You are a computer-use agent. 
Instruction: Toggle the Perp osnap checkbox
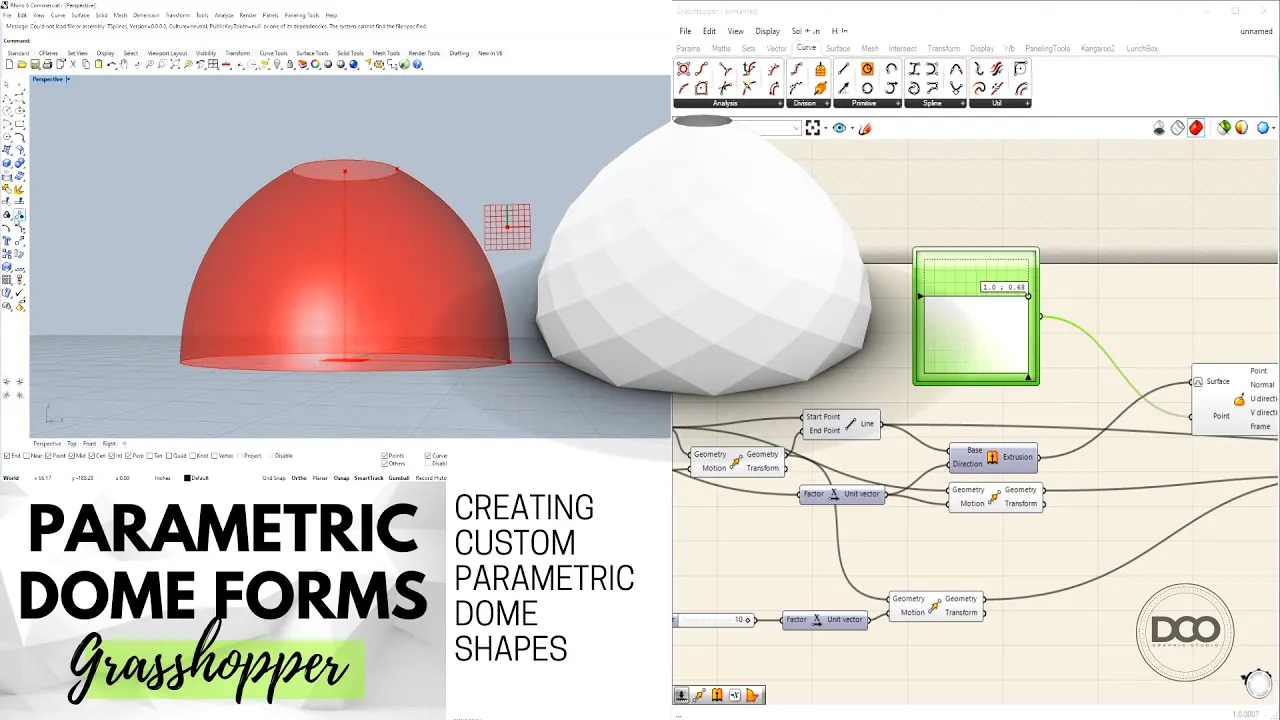click(128, 456)
